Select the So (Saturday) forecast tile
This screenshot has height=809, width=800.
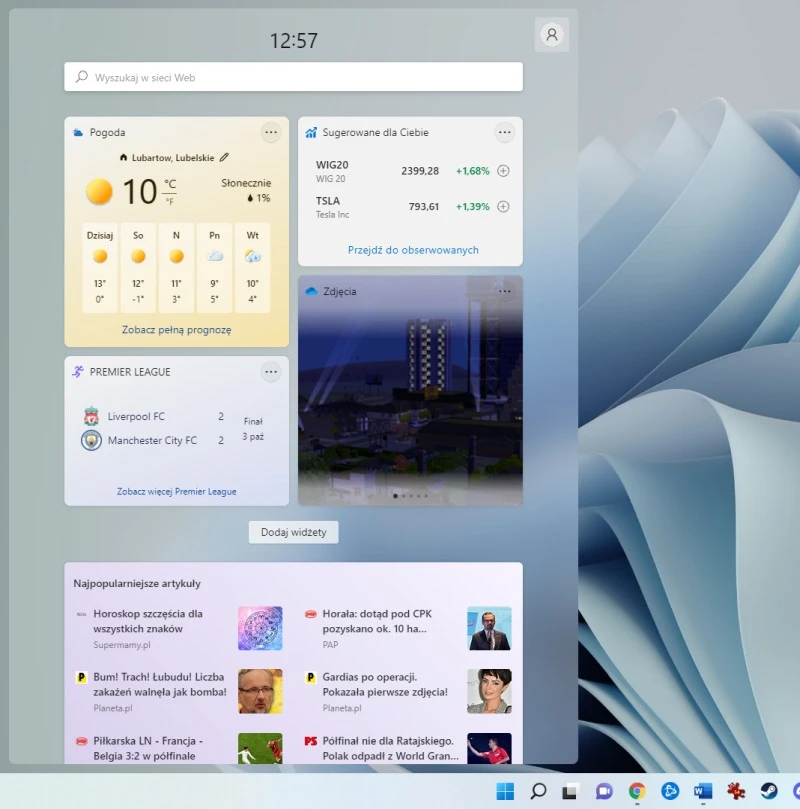coord(138,267)
